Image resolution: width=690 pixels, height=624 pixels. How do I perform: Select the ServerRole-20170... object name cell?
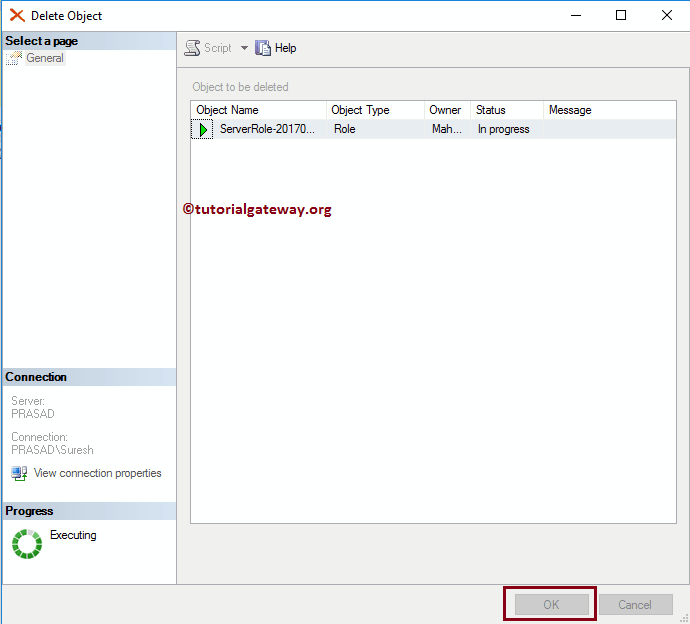coord(267,129)
